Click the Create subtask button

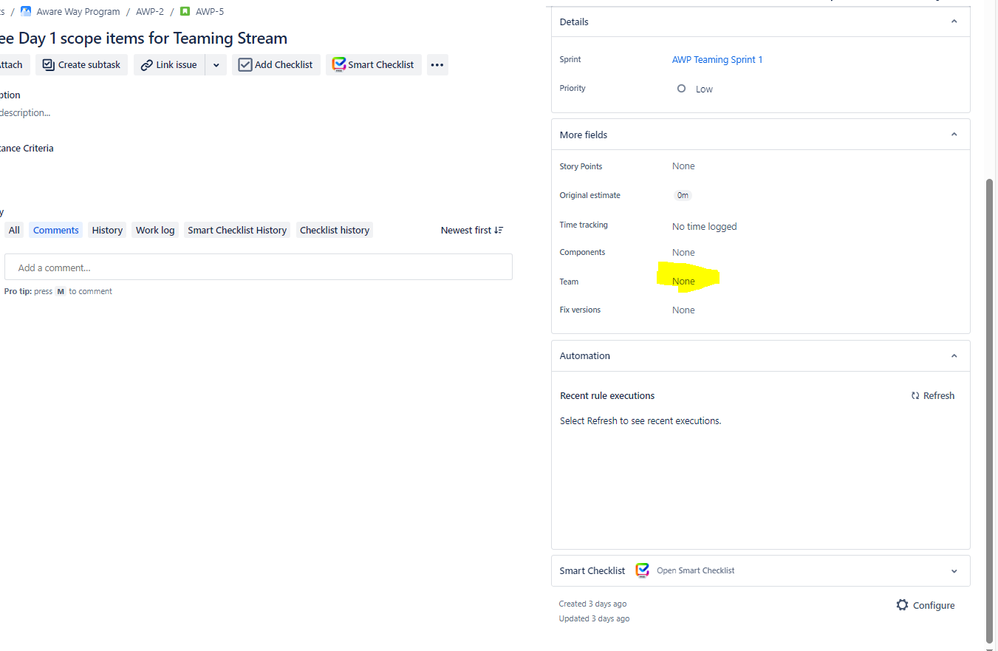coord(81,65)
